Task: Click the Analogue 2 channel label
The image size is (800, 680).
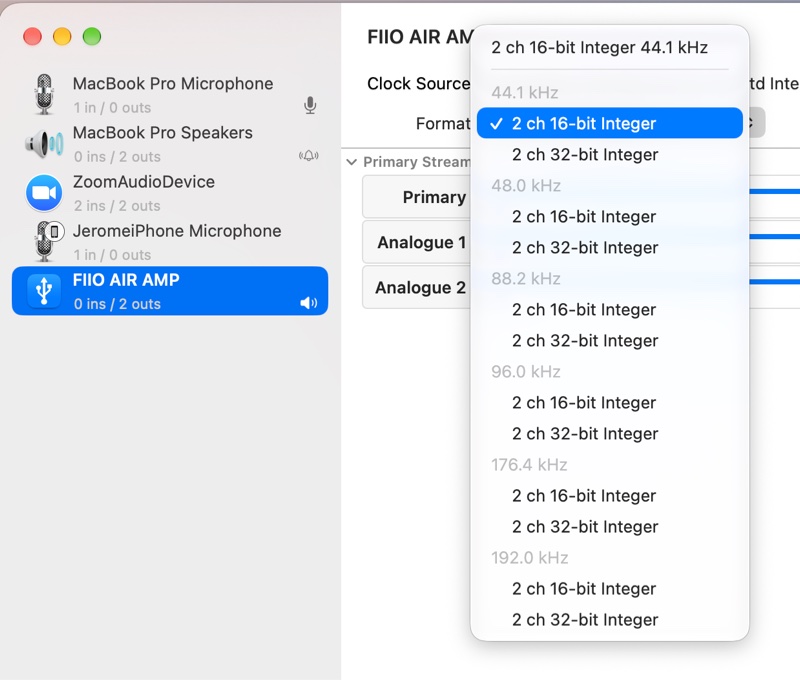Action: click(420, 288)
